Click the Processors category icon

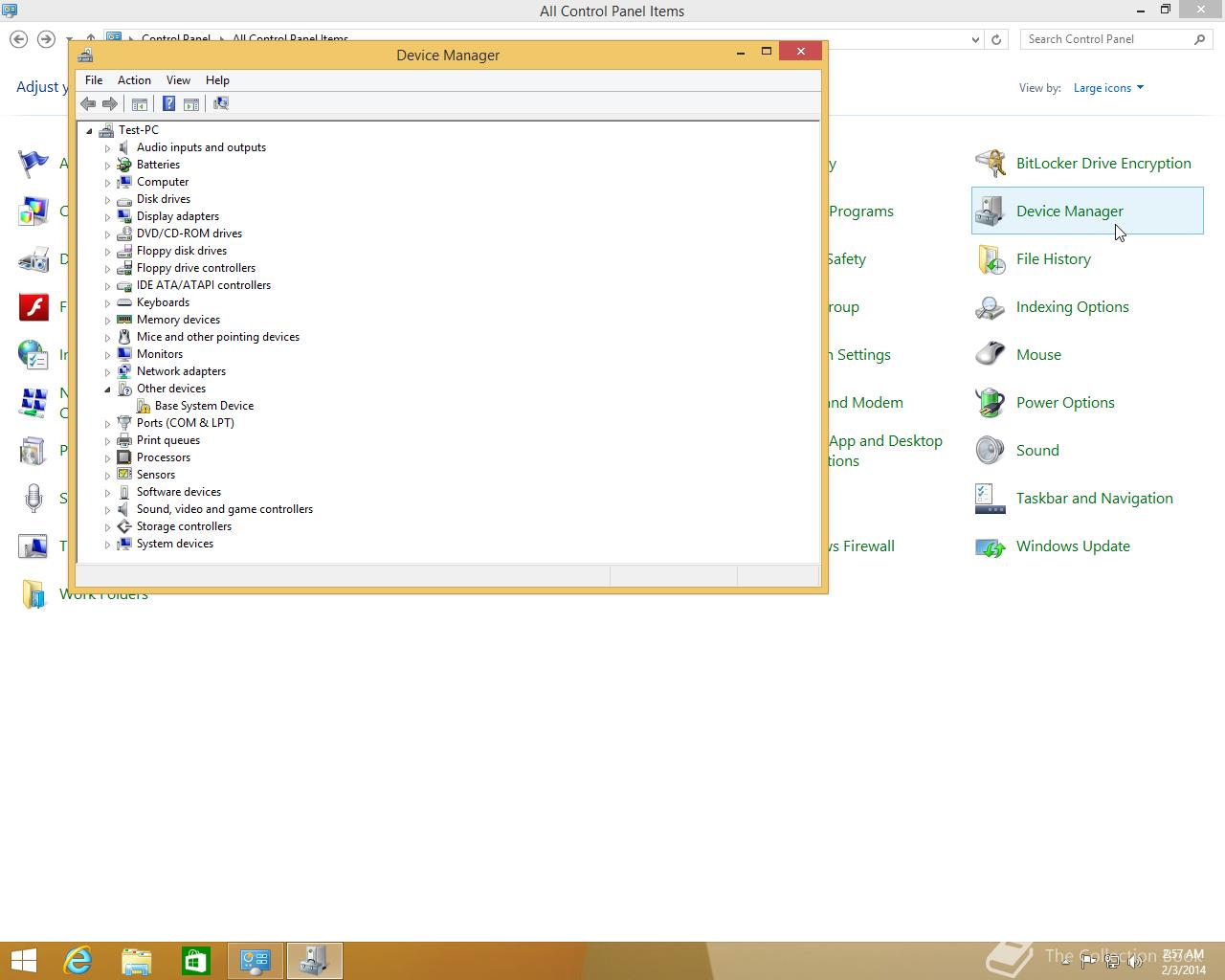point(124,457)
